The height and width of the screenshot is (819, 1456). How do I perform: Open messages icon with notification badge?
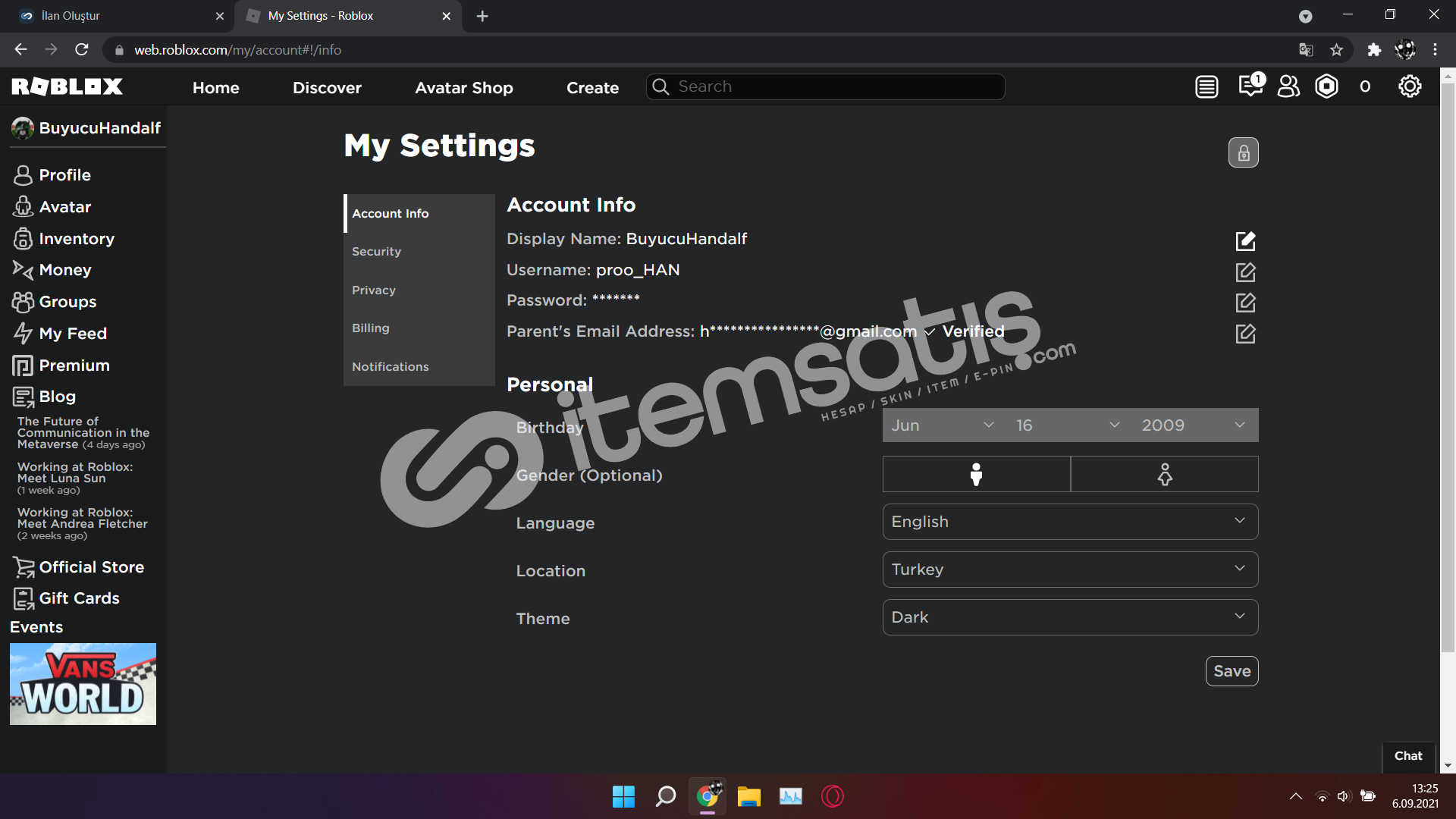[x=1250, y=85]
